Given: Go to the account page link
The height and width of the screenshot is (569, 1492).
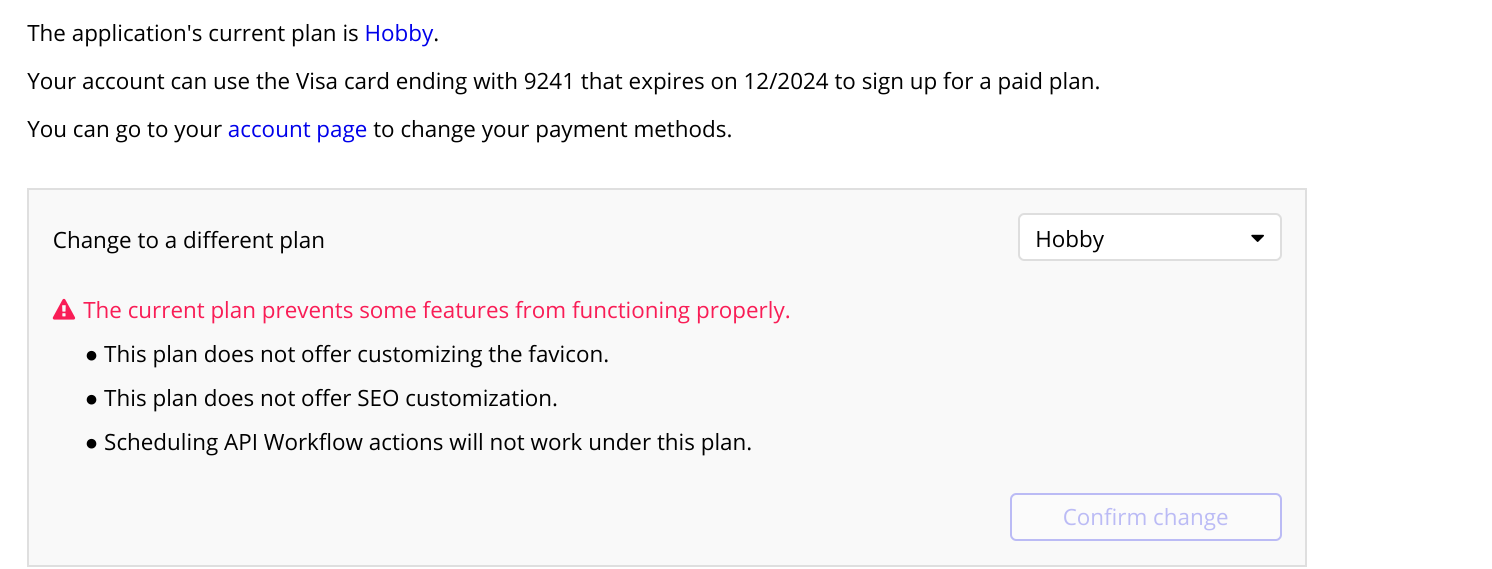Looking at the screenshot, I should click(297, 130).
